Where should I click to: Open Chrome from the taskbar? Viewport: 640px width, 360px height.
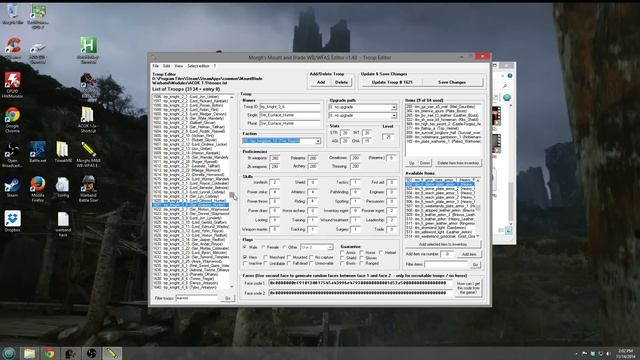[50, 353]
